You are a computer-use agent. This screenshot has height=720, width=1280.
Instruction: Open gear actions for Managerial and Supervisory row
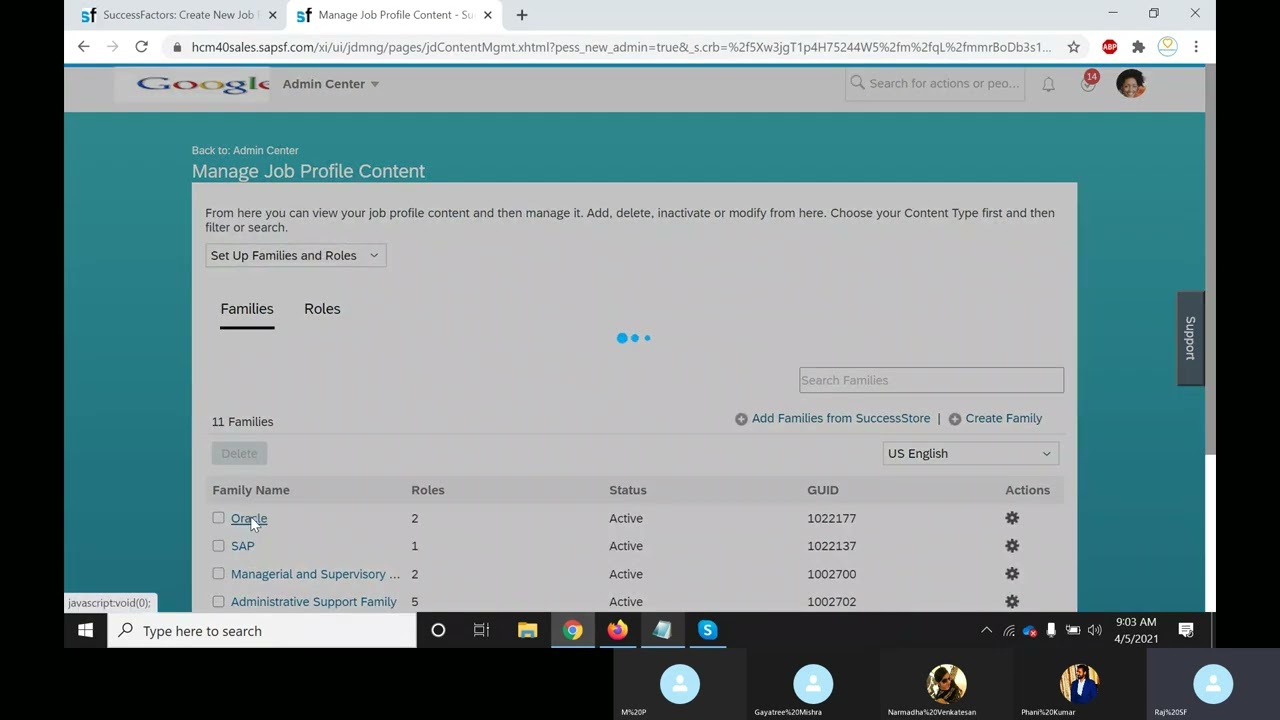pos(1012,574)
